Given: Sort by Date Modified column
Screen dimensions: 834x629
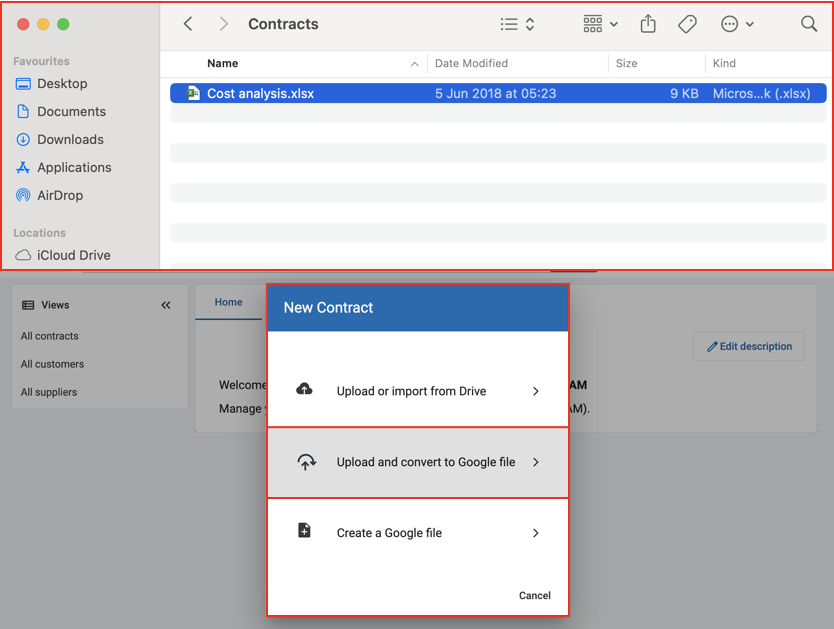Looking at the screenshot, I should point(471,63).
